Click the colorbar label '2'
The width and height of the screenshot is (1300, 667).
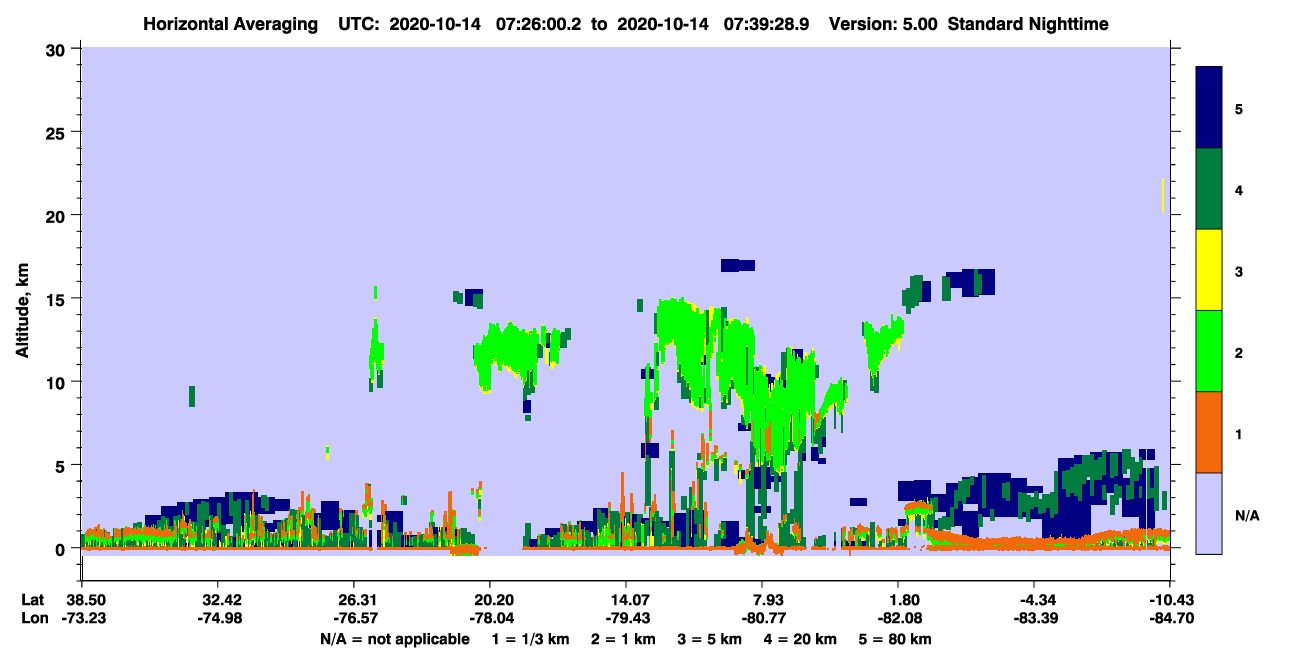[1239, 351]
